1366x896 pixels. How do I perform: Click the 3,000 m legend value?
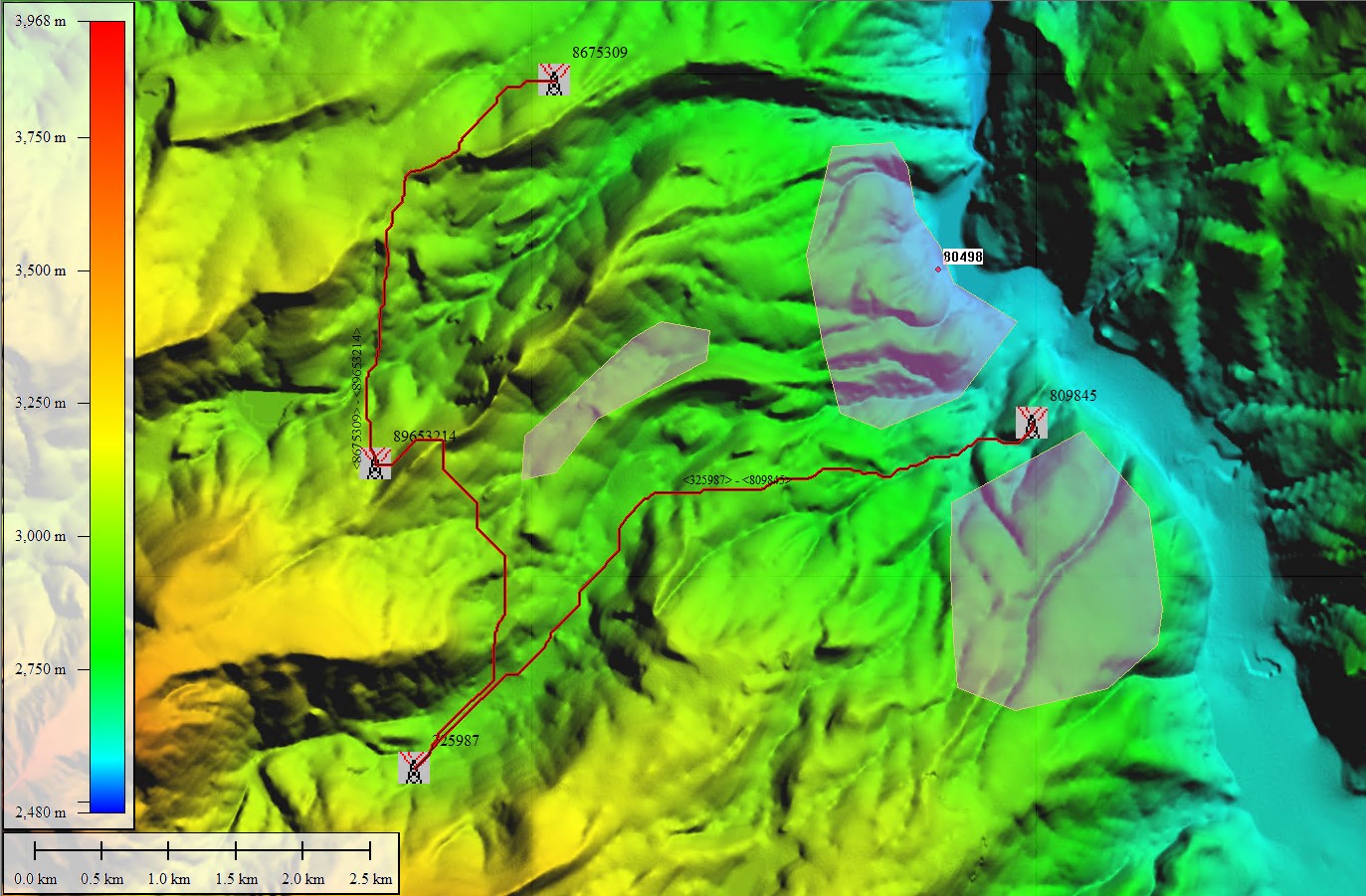[x=41, y=535]
